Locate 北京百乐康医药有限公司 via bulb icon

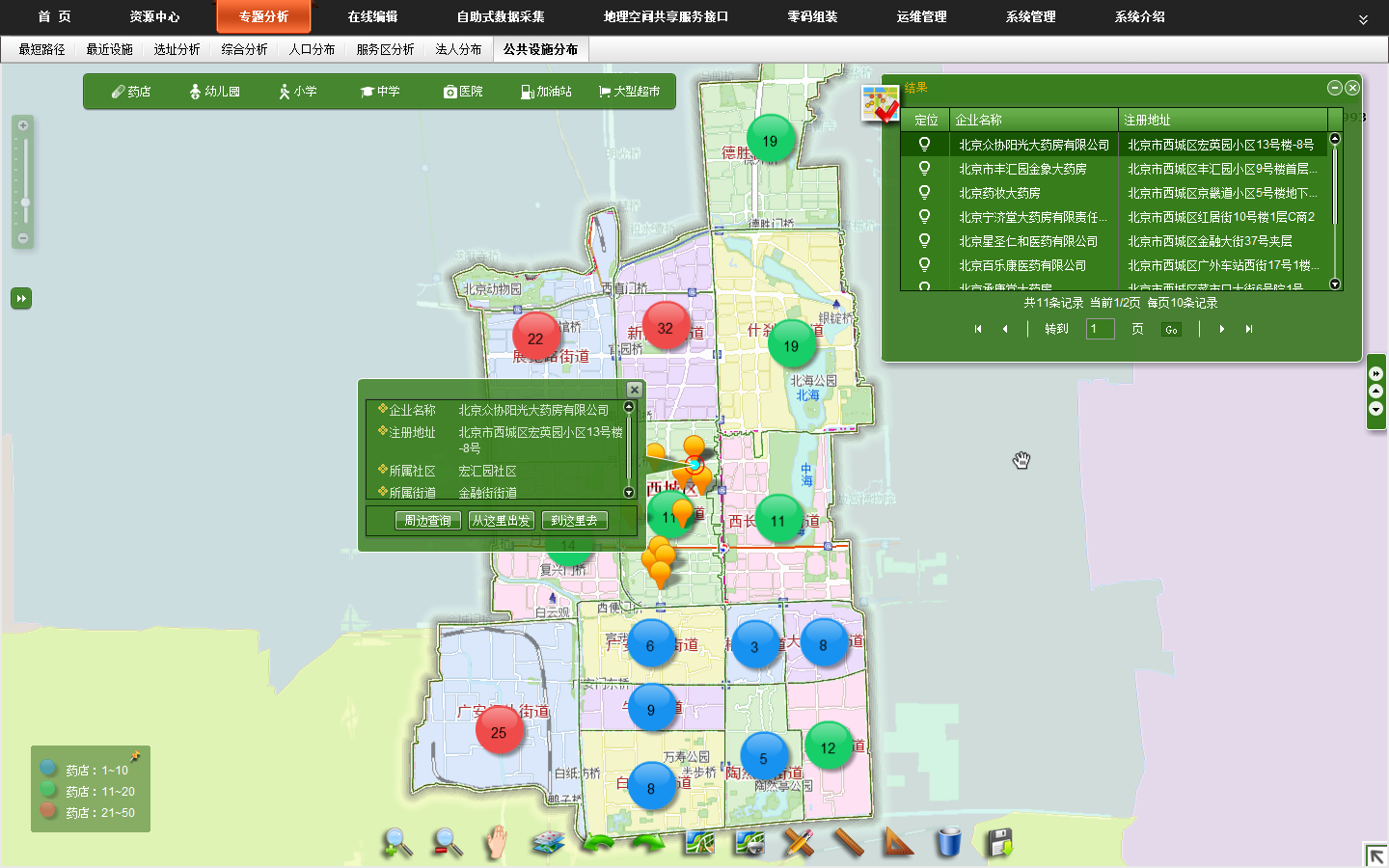tap(924, 264)
